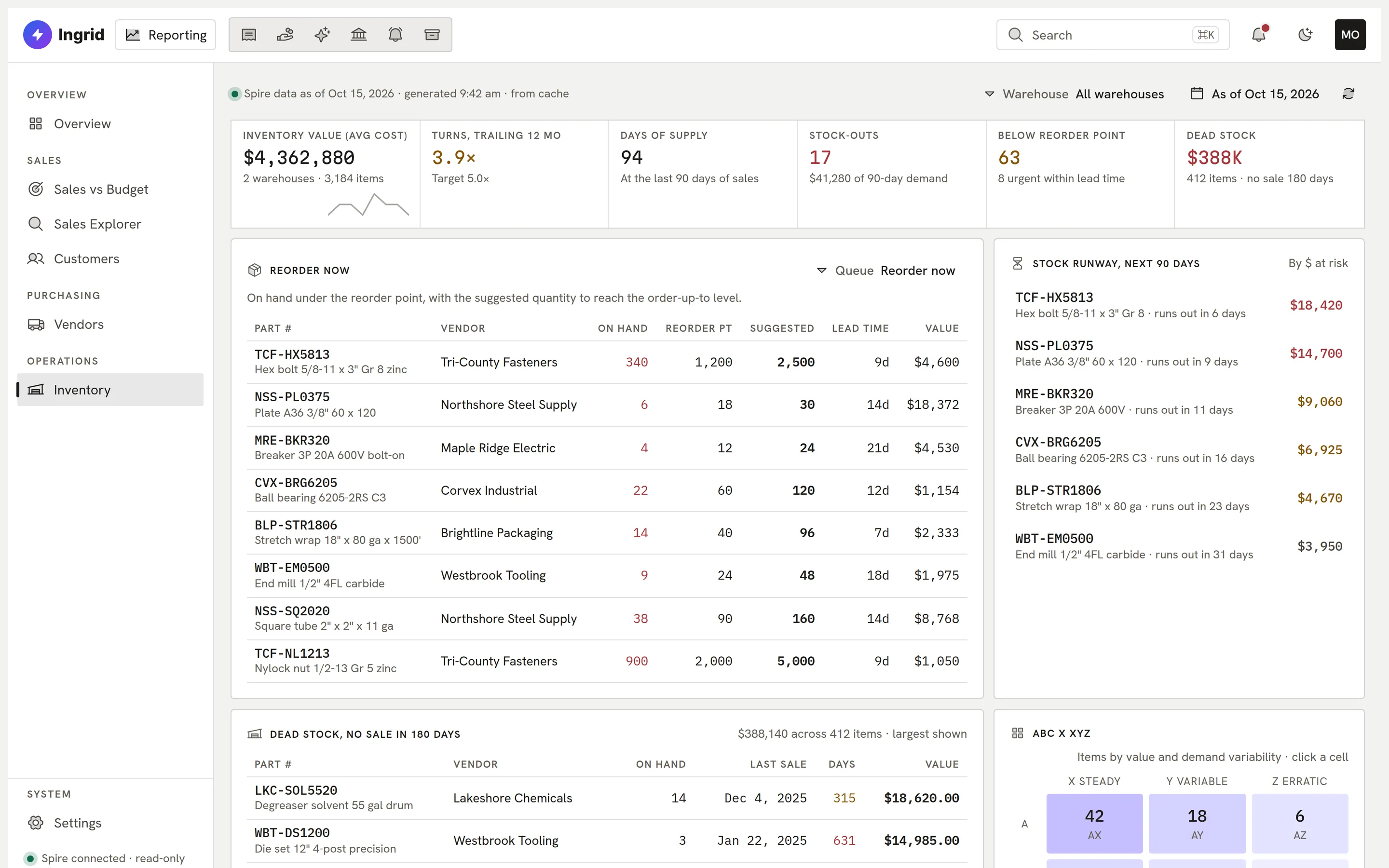Screen dimensions: 1389x868
Task: Go to Overview in the sidebar
Action: click(x=110, y=123)
